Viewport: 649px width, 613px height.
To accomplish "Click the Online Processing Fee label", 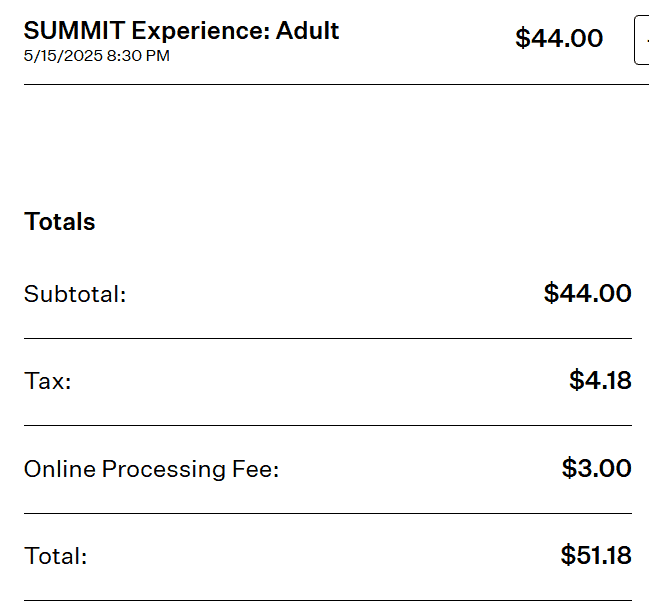I will 151,469.
